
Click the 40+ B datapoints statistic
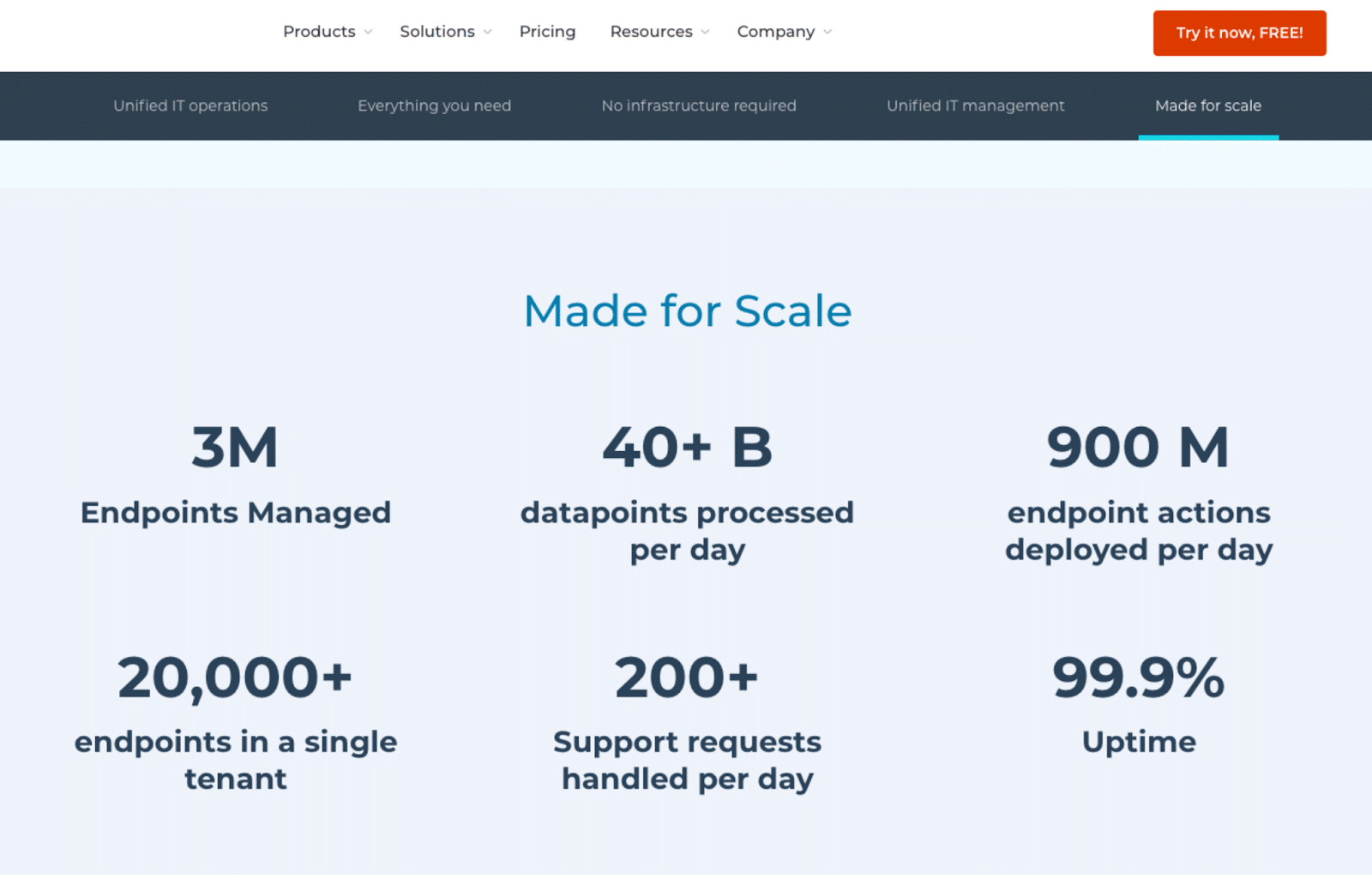tap(687, 448)
